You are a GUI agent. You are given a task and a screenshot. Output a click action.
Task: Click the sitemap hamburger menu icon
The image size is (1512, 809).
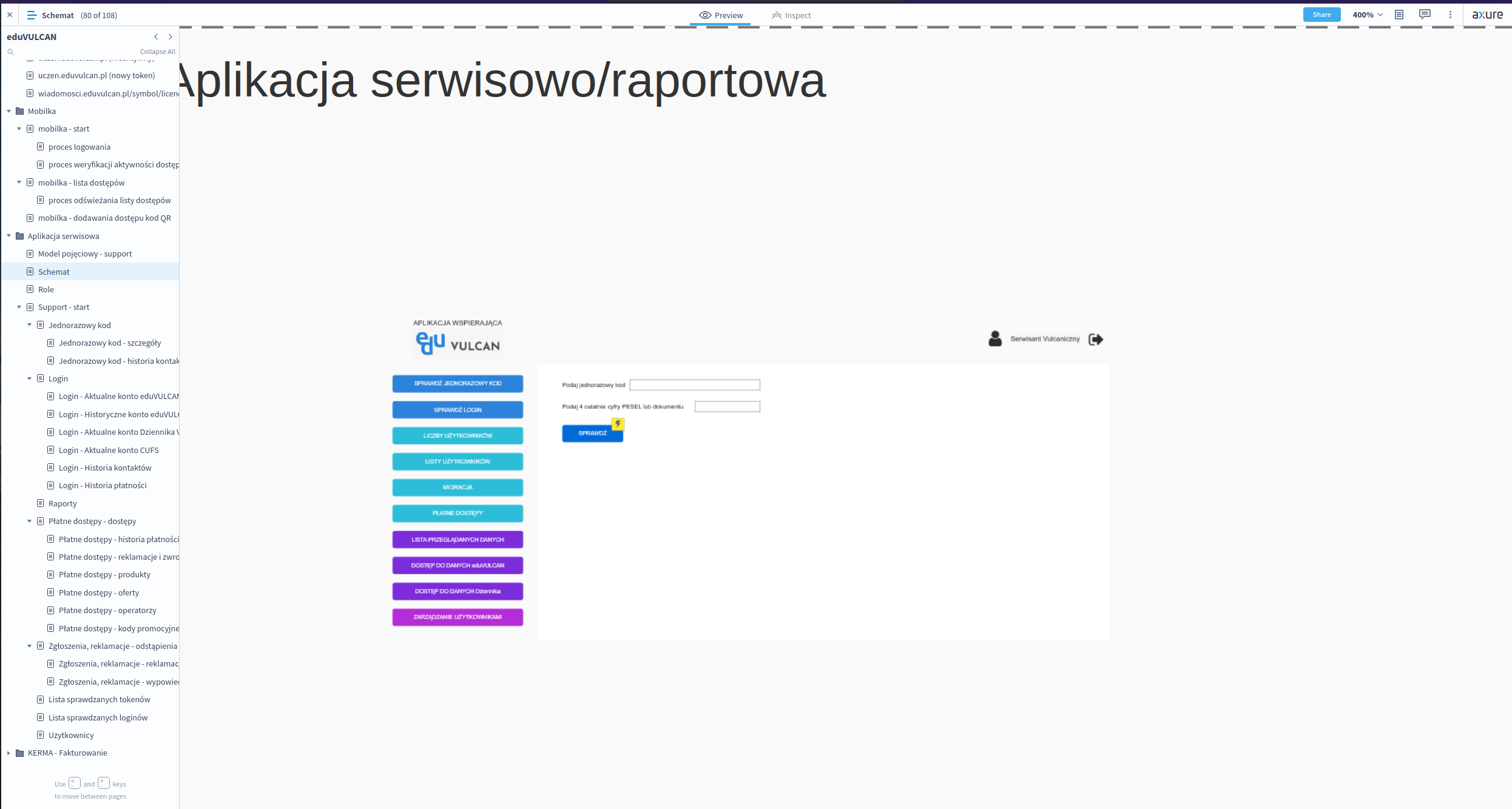click(32, 15)
